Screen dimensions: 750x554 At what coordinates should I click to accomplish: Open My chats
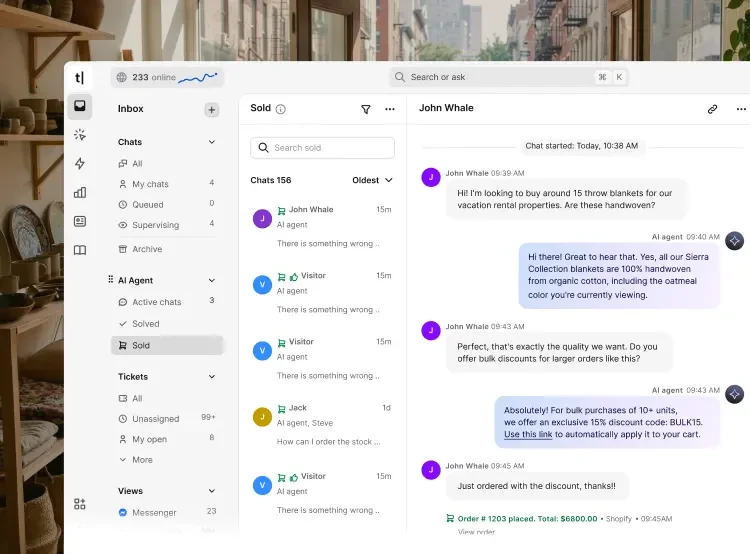[167, 184]
